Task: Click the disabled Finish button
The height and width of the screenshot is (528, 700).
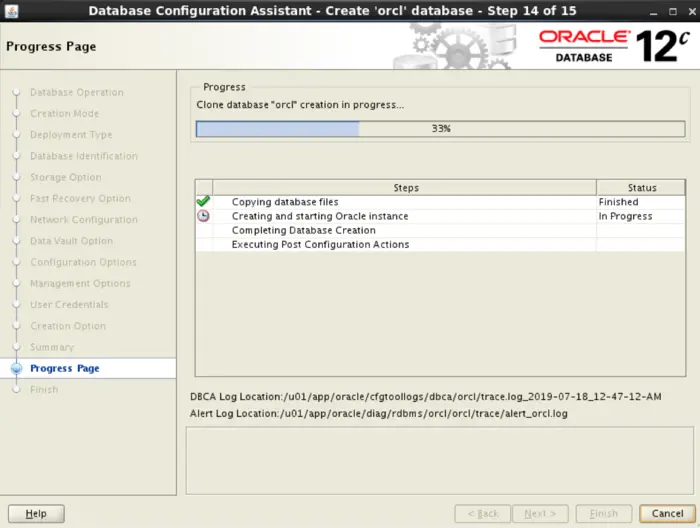Action: pyautogui.click(x=604, y=513)
